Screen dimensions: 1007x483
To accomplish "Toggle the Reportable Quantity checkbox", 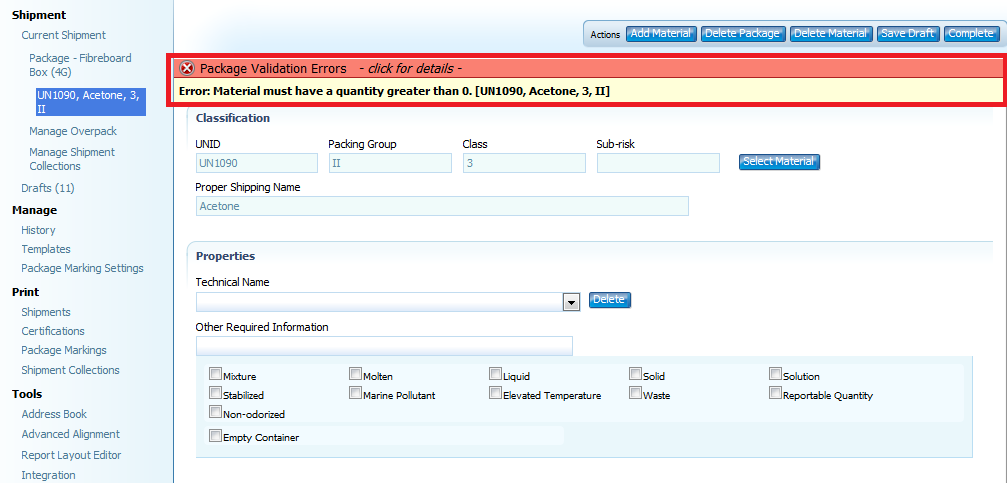I will [775, 394].
